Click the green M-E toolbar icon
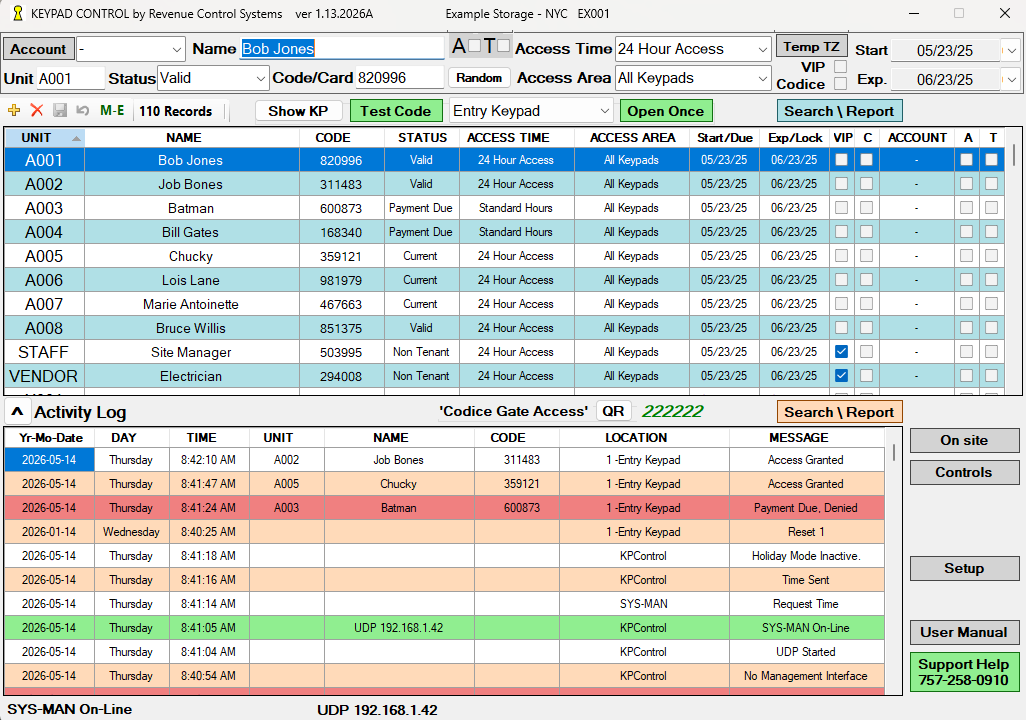The image size is (1026, 720). (112, 111)
